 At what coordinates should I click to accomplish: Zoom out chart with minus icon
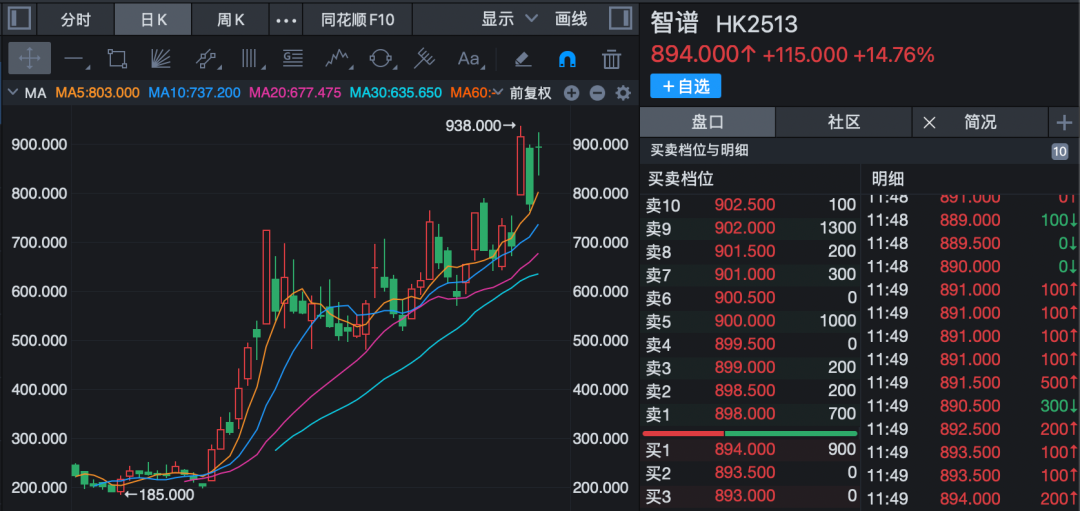pos(597,93)
